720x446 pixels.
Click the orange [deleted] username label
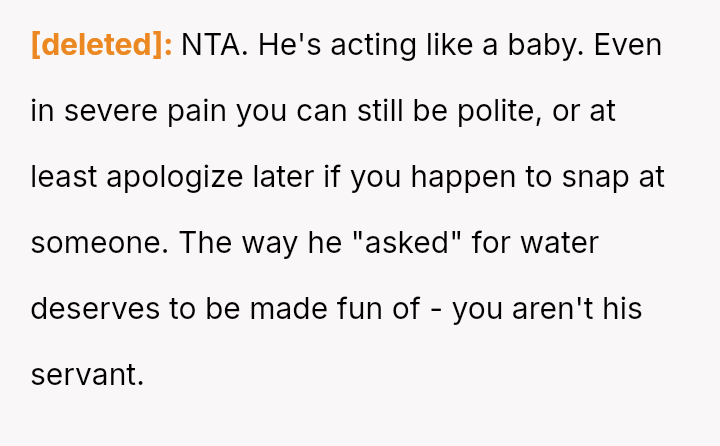(102, 46)
